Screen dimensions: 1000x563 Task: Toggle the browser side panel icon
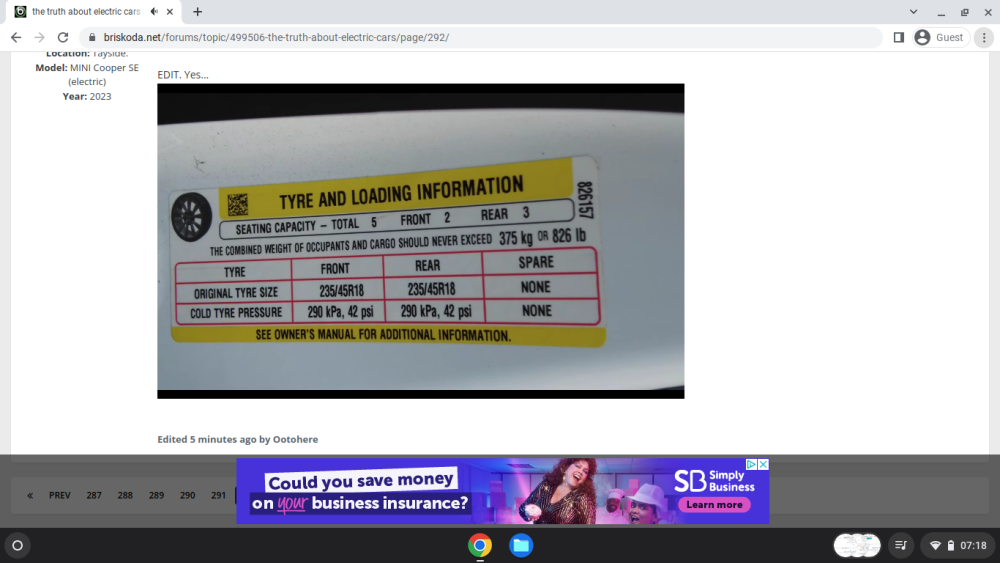click(x=899, y=38)
